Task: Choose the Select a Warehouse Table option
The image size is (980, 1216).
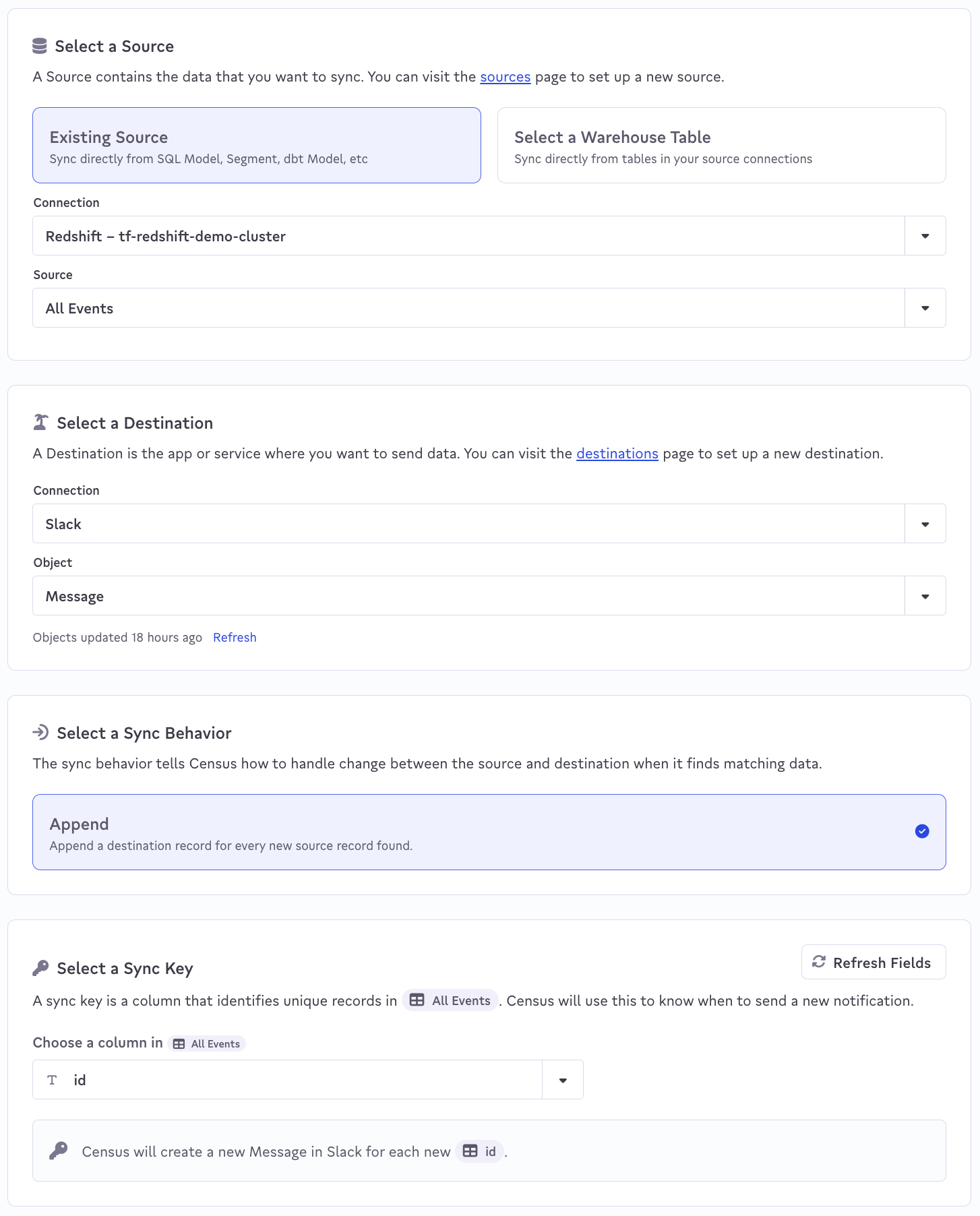Action: pos(721,146)
